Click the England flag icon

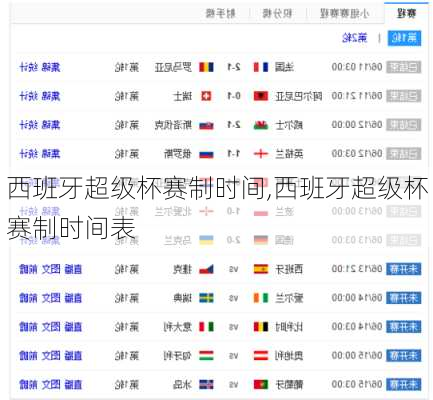click(261, 154)
